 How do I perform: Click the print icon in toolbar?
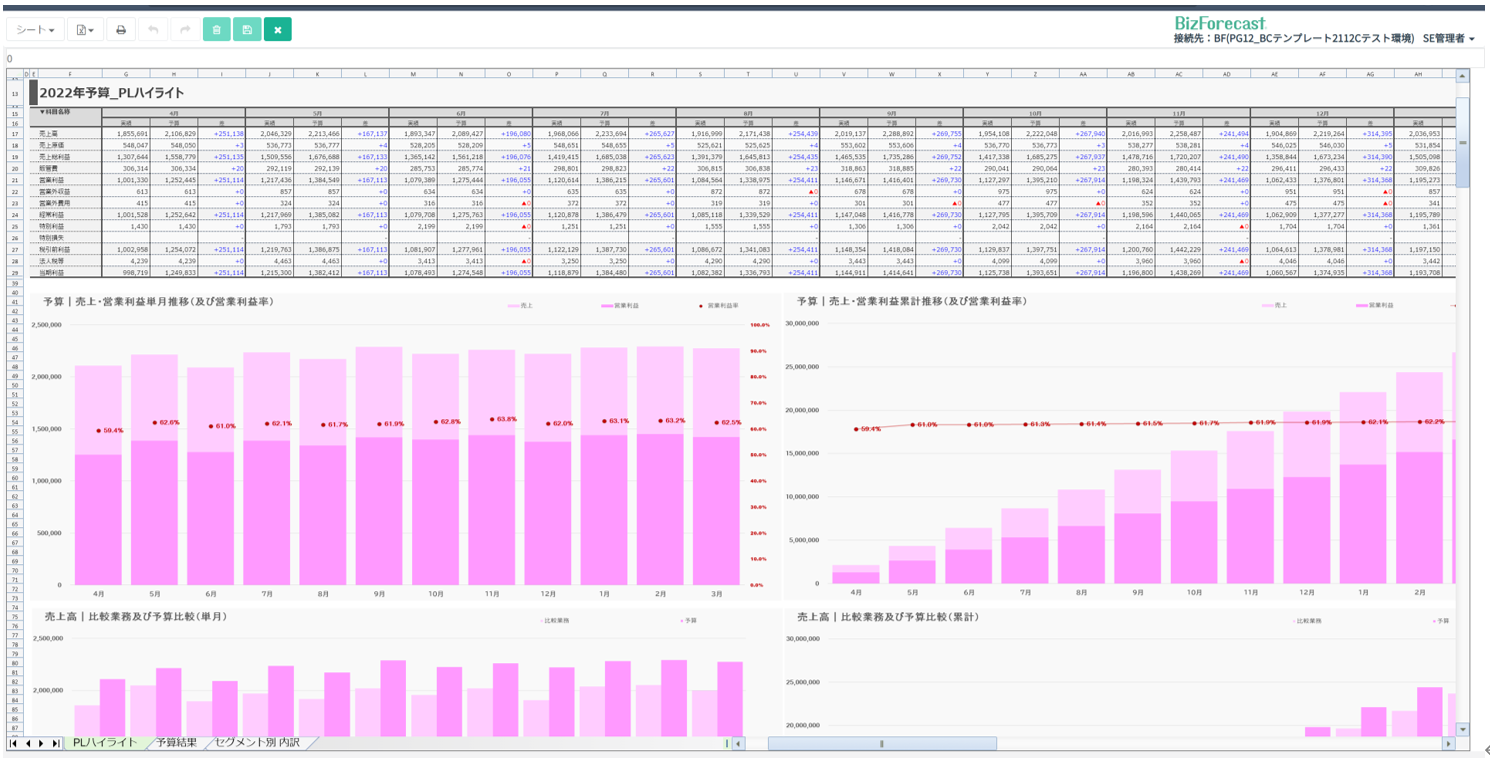(121, 30)
